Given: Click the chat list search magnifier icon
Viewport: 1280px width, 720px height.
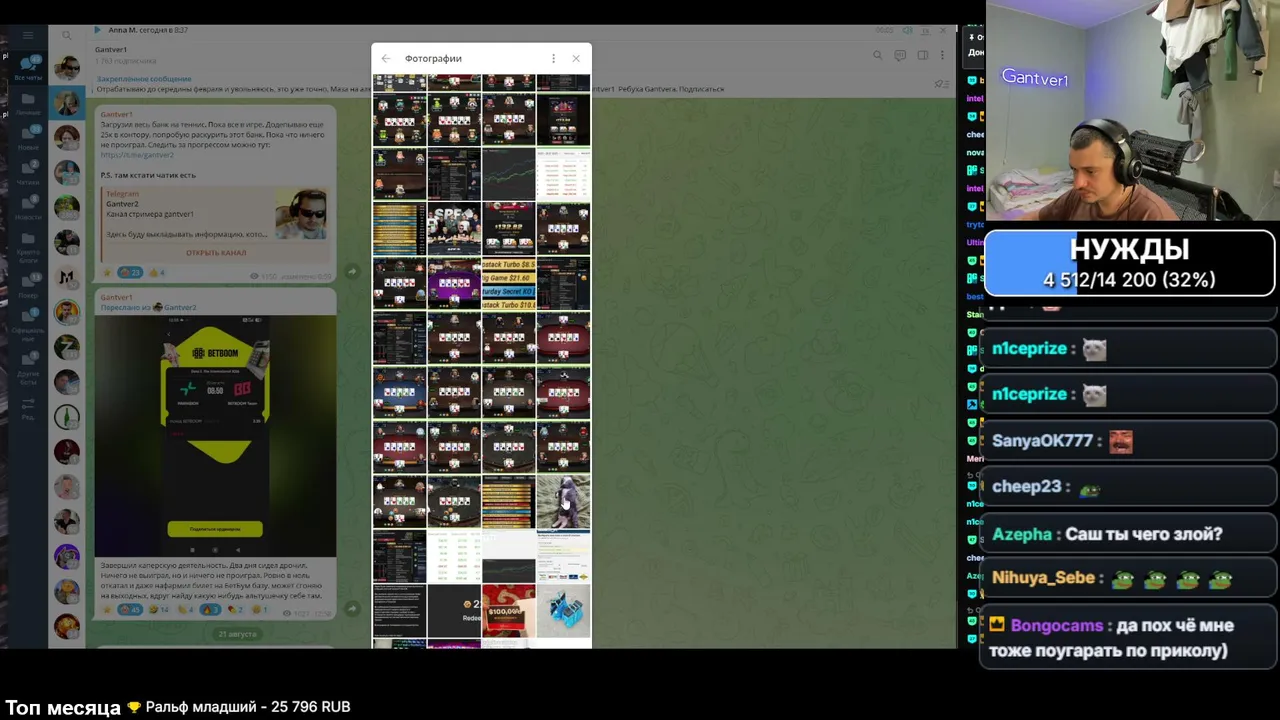Looking at the screenshot, I should pyautogui.click(x=67, y=35).
